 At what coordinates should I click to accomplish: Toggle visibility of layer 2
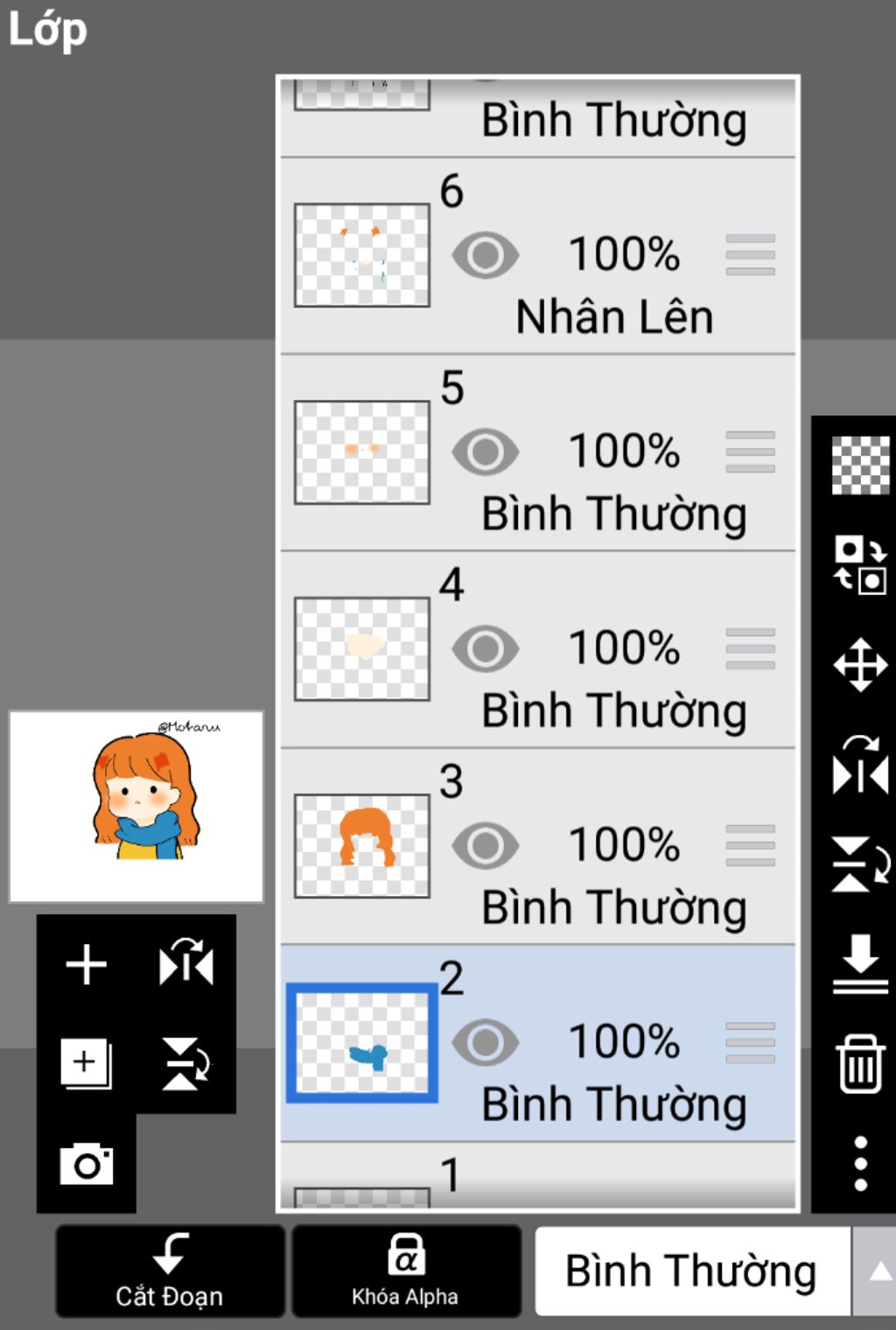point(486,1042)
